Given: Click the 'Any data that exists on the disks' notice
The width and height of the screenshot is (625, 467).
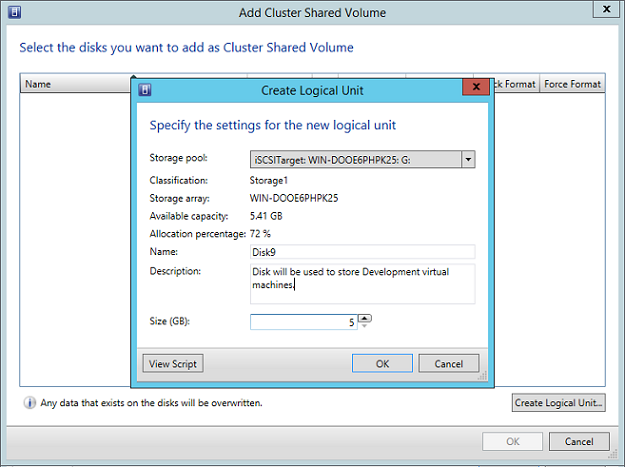Looking at the screenshot, I should click(151, 403).
